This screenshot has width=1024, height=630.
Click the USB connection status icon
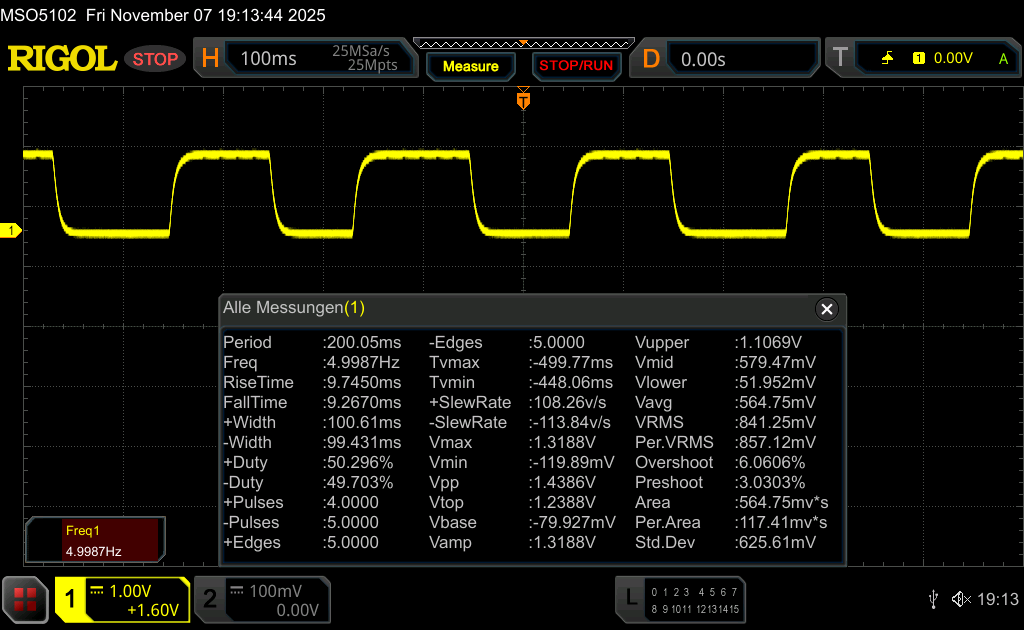[933, 599]
